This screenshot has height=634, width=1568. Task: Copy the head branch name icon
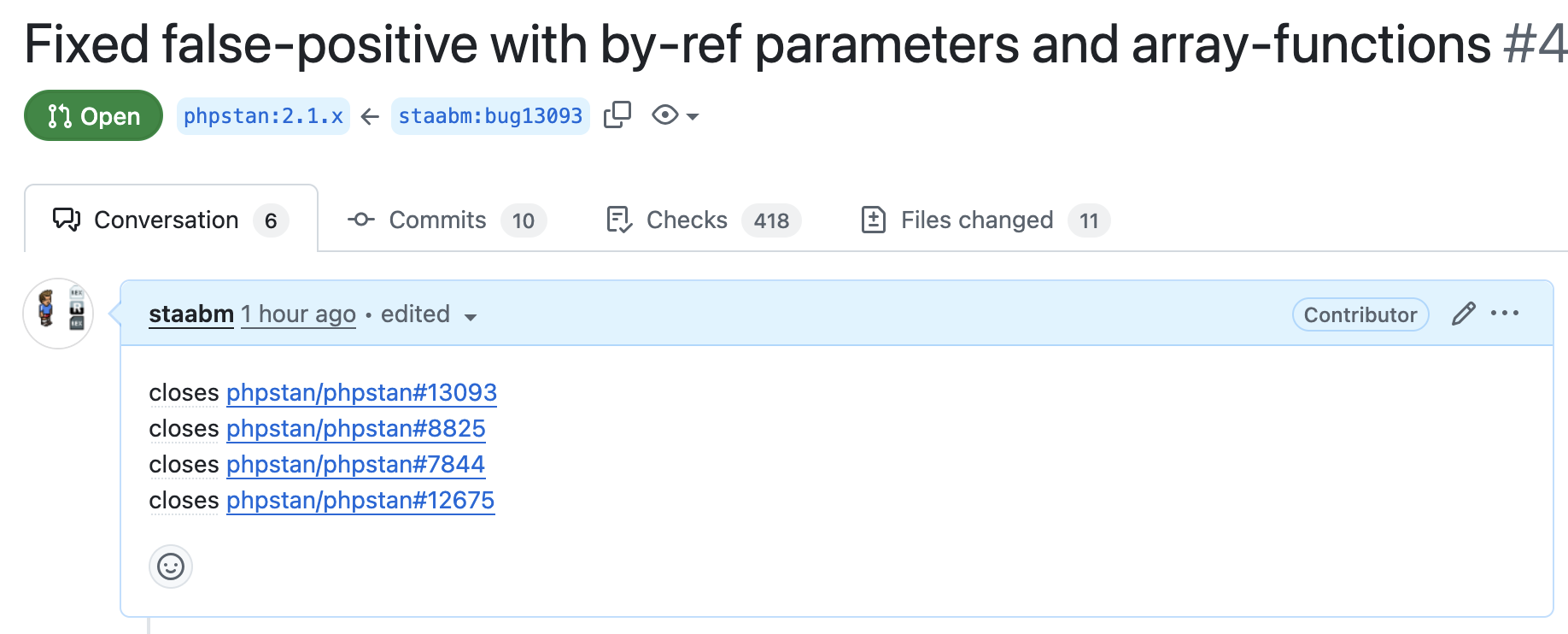tap(617, 114)
